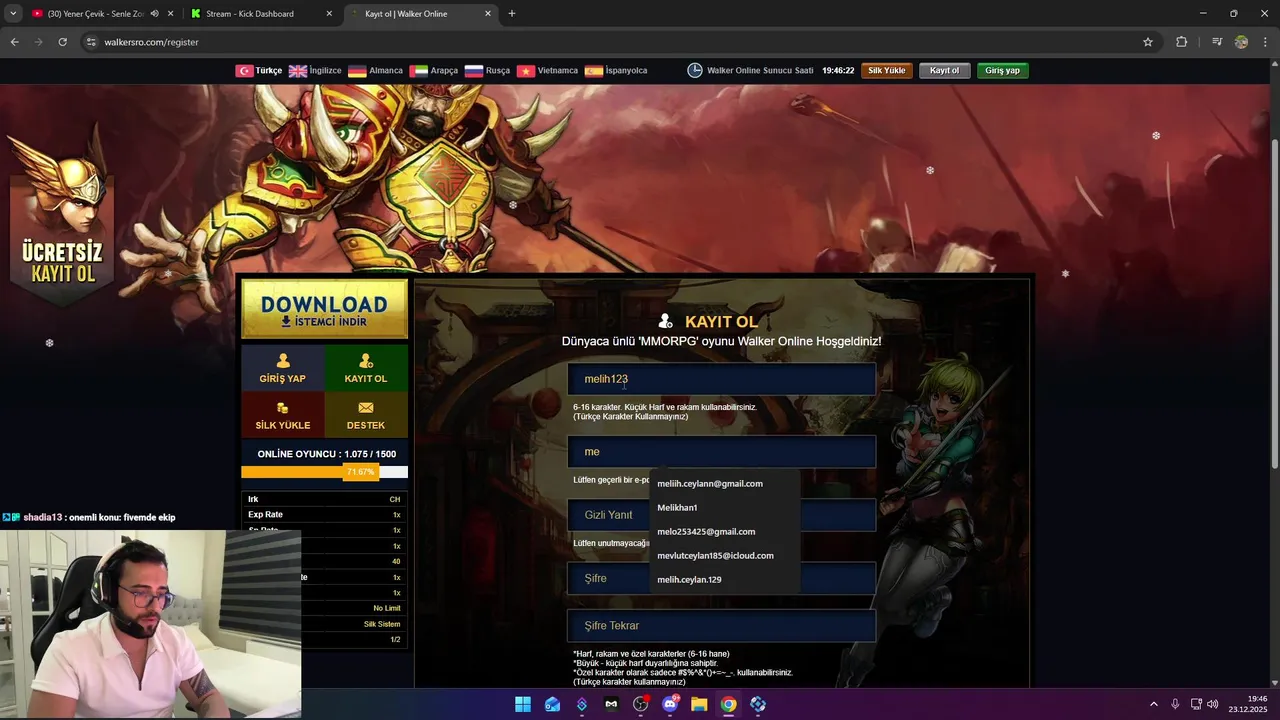
Task: Open the Destek envelope tile
Action: [x=366, y=415]
